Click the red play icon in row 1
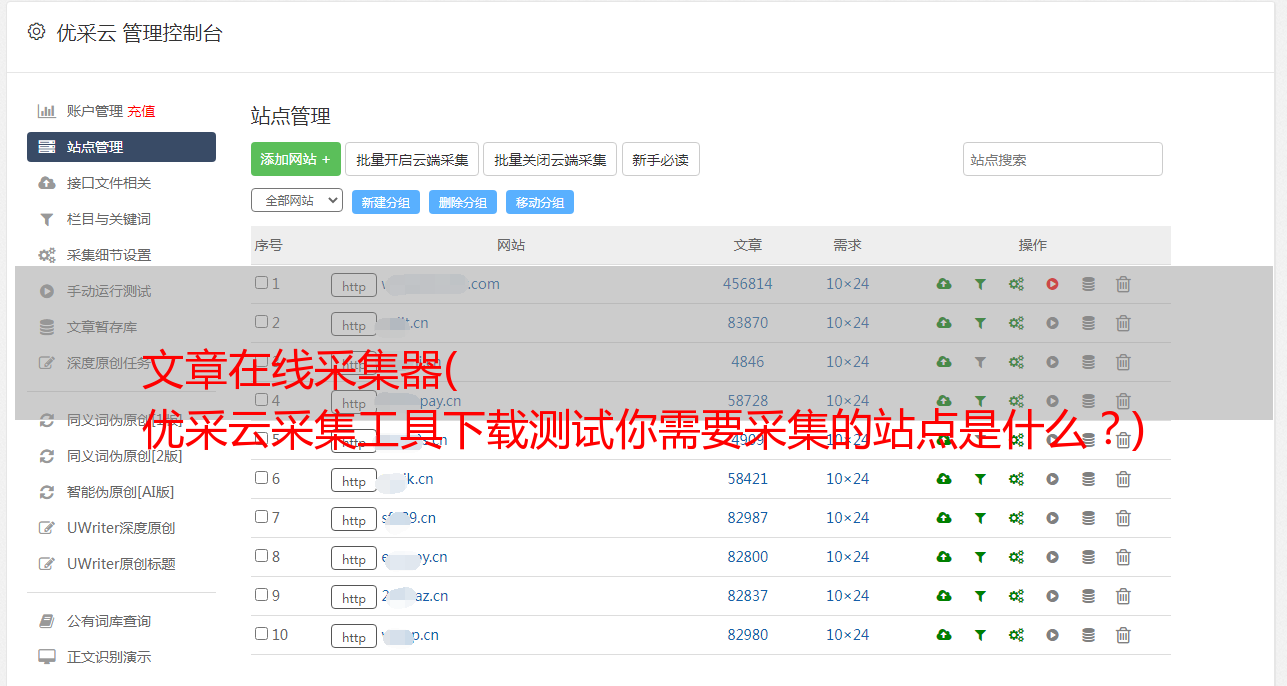 (1052, 284)
